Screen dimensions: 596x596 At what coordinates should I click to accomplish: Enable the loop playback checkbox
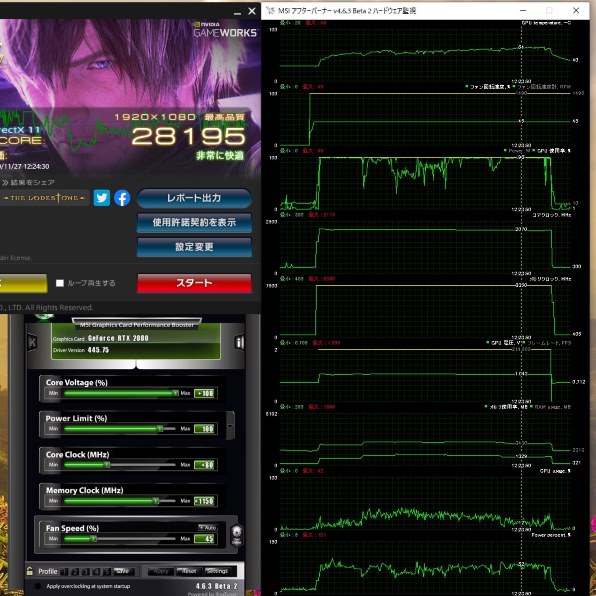(60, 283)
